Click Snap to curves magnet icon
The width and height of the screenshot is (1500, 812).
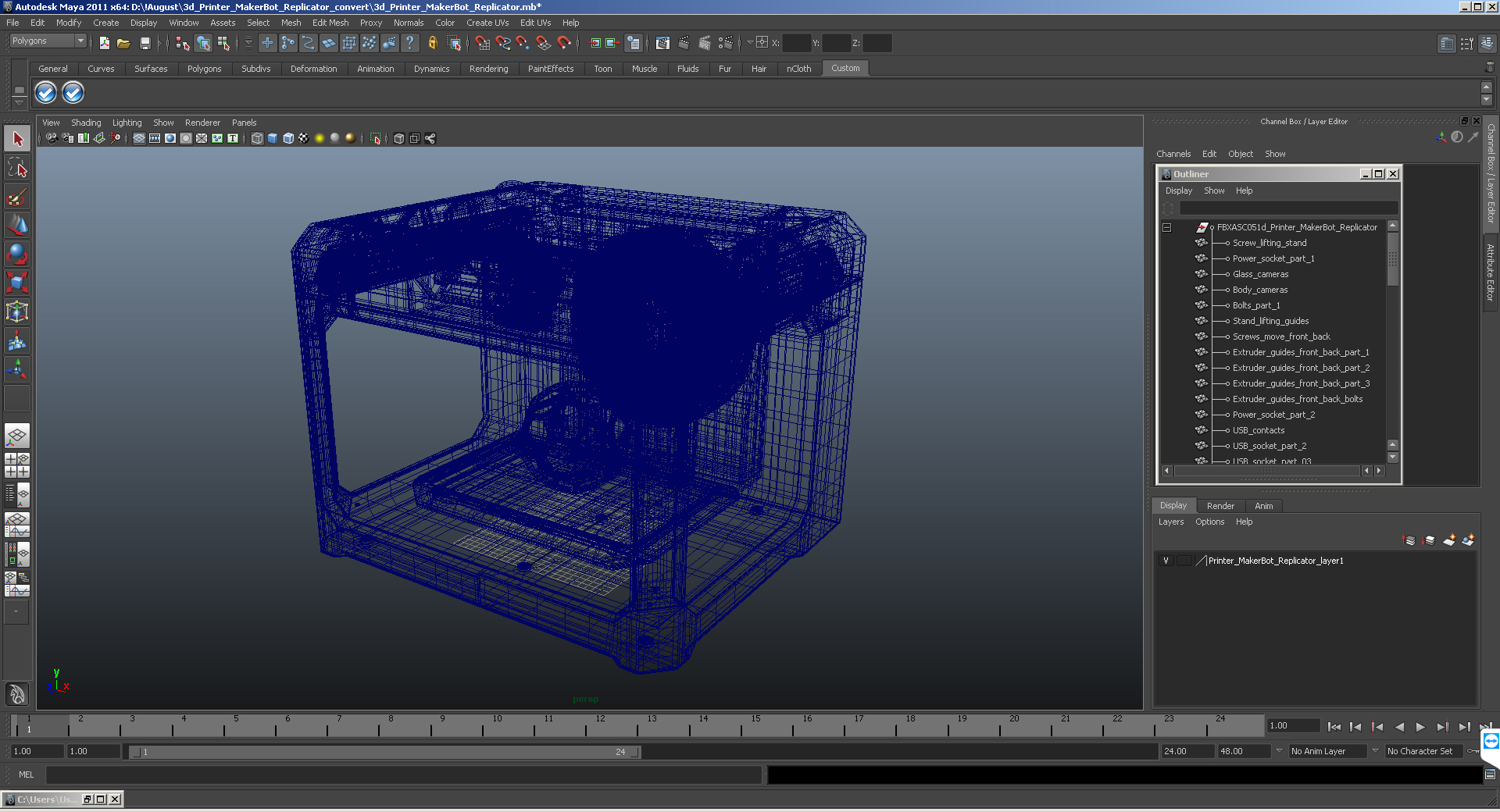[503, 43]
